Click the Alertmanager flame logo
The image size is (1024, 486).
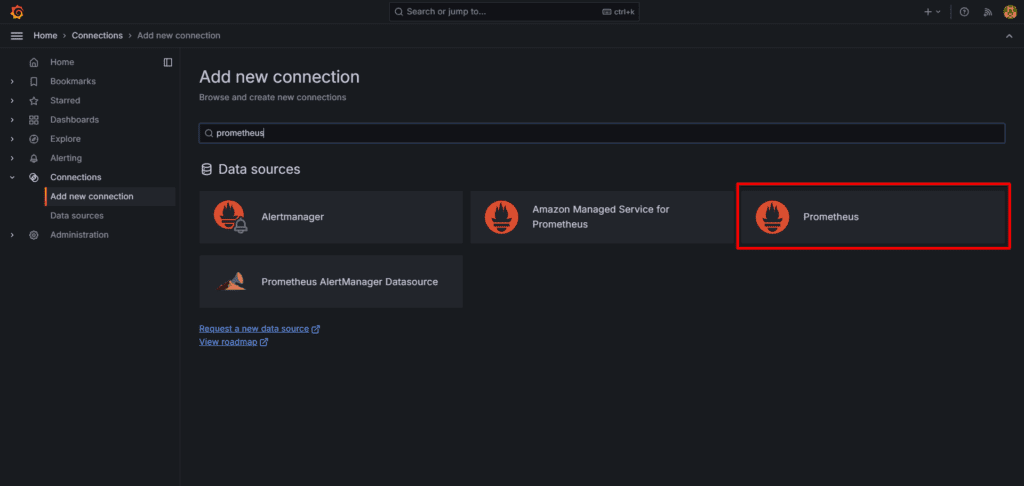click(231, 218)
